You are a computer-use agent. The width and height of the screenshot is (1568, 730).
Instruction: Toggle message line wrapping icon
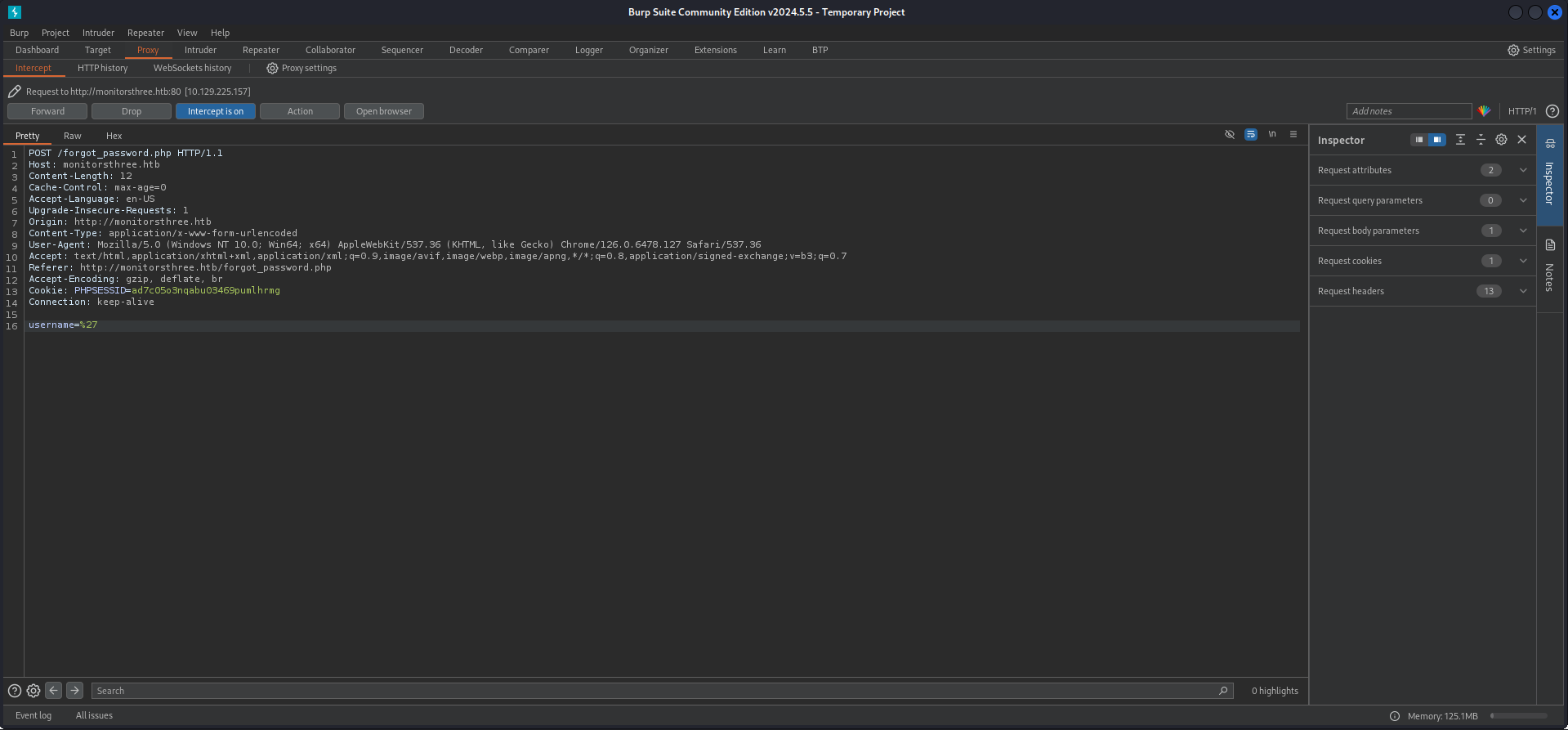(1250, 135)
